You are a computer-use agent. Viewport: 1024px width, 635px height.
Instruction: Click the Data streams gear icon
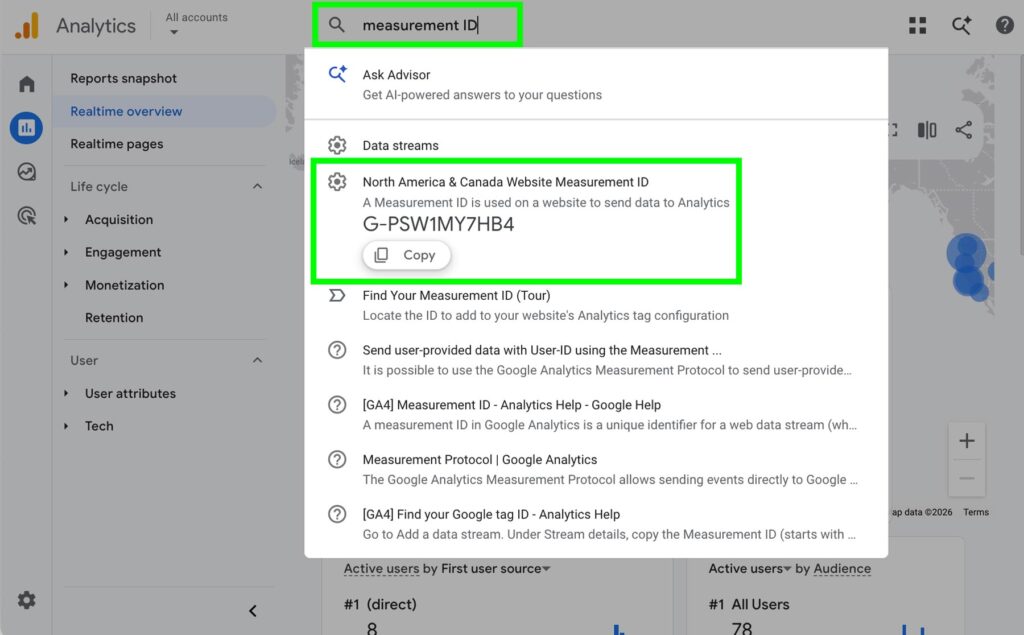(337, 145)
